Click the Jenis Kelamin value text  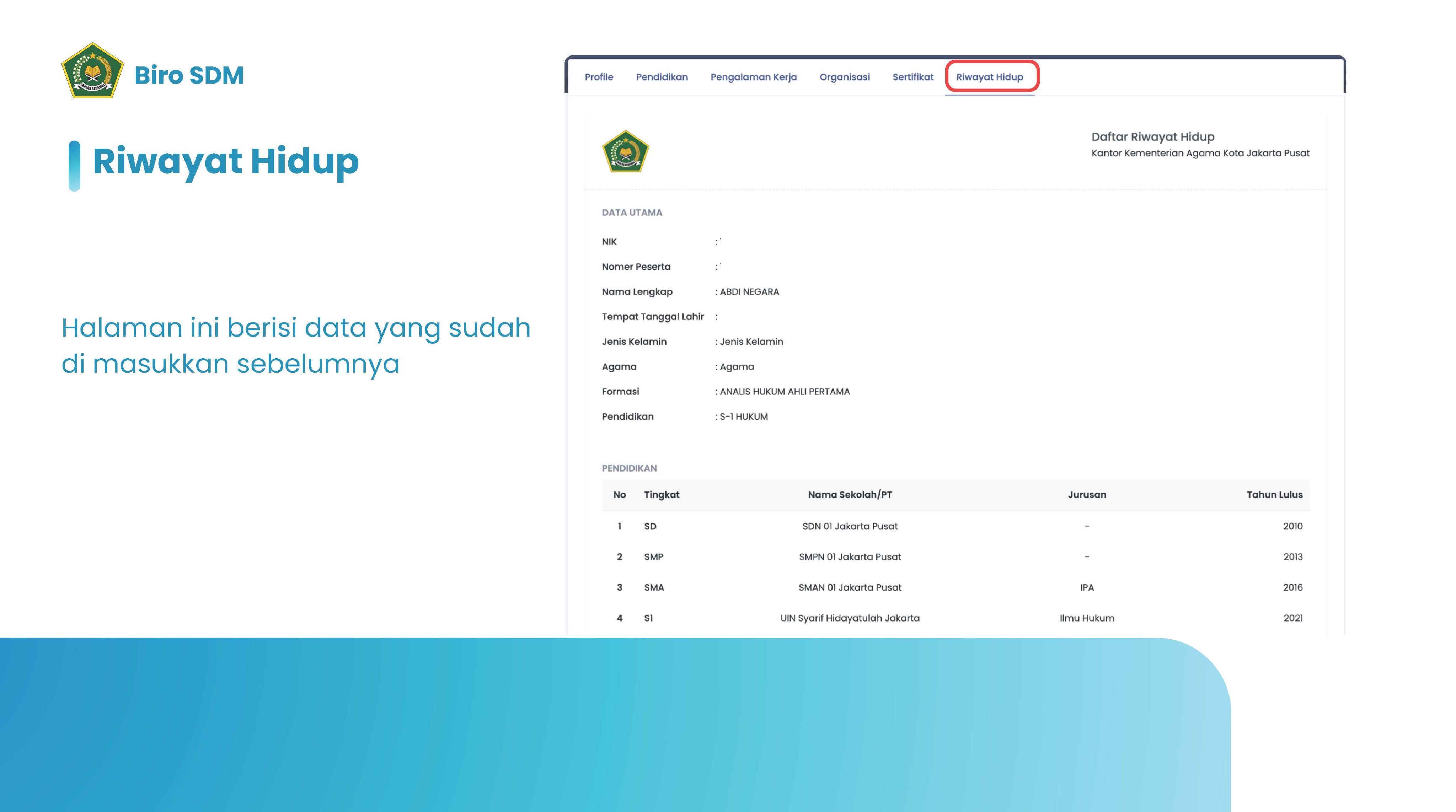click(751, 342)
